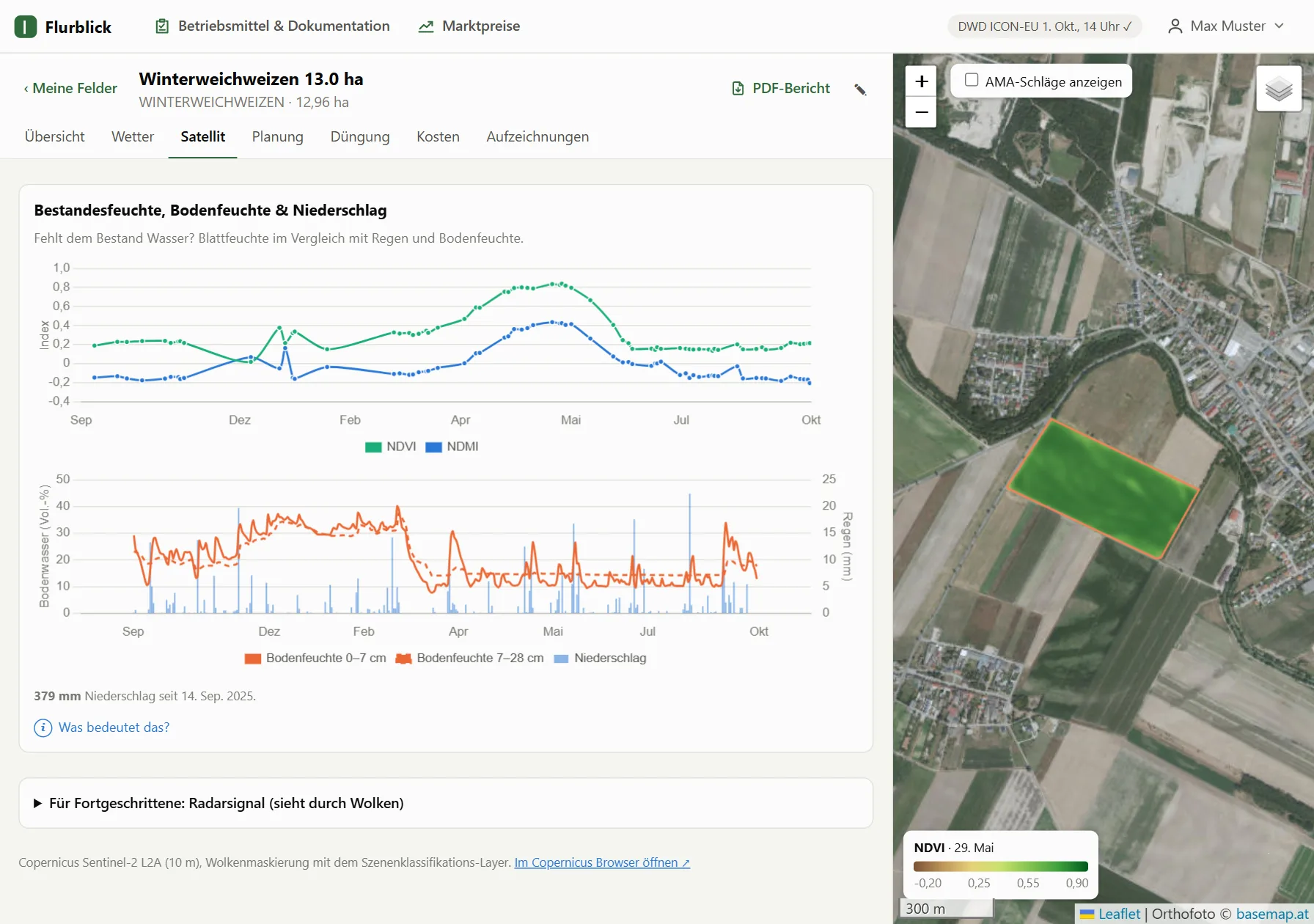Toggle NDVI series in chart legend
This screenshot has width=1314, height=924.
(391, 447)
